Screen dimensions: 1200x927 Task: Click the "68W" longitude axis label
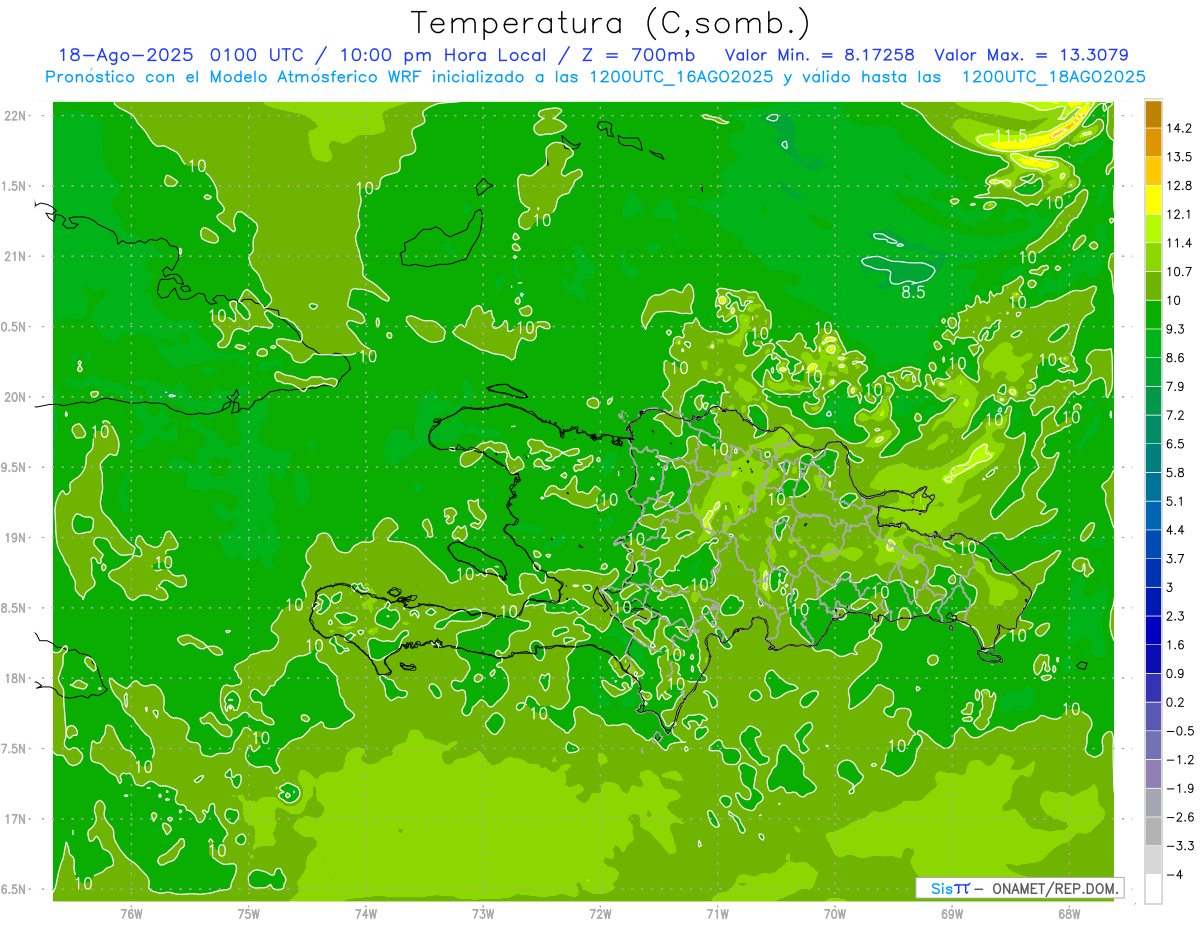1069,913
